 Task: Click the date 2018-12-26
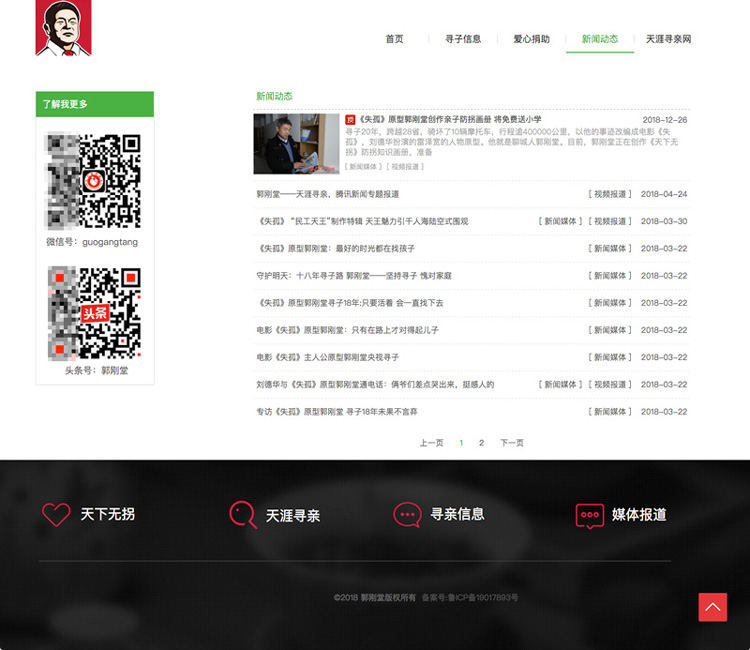click(x=665, y=120)
